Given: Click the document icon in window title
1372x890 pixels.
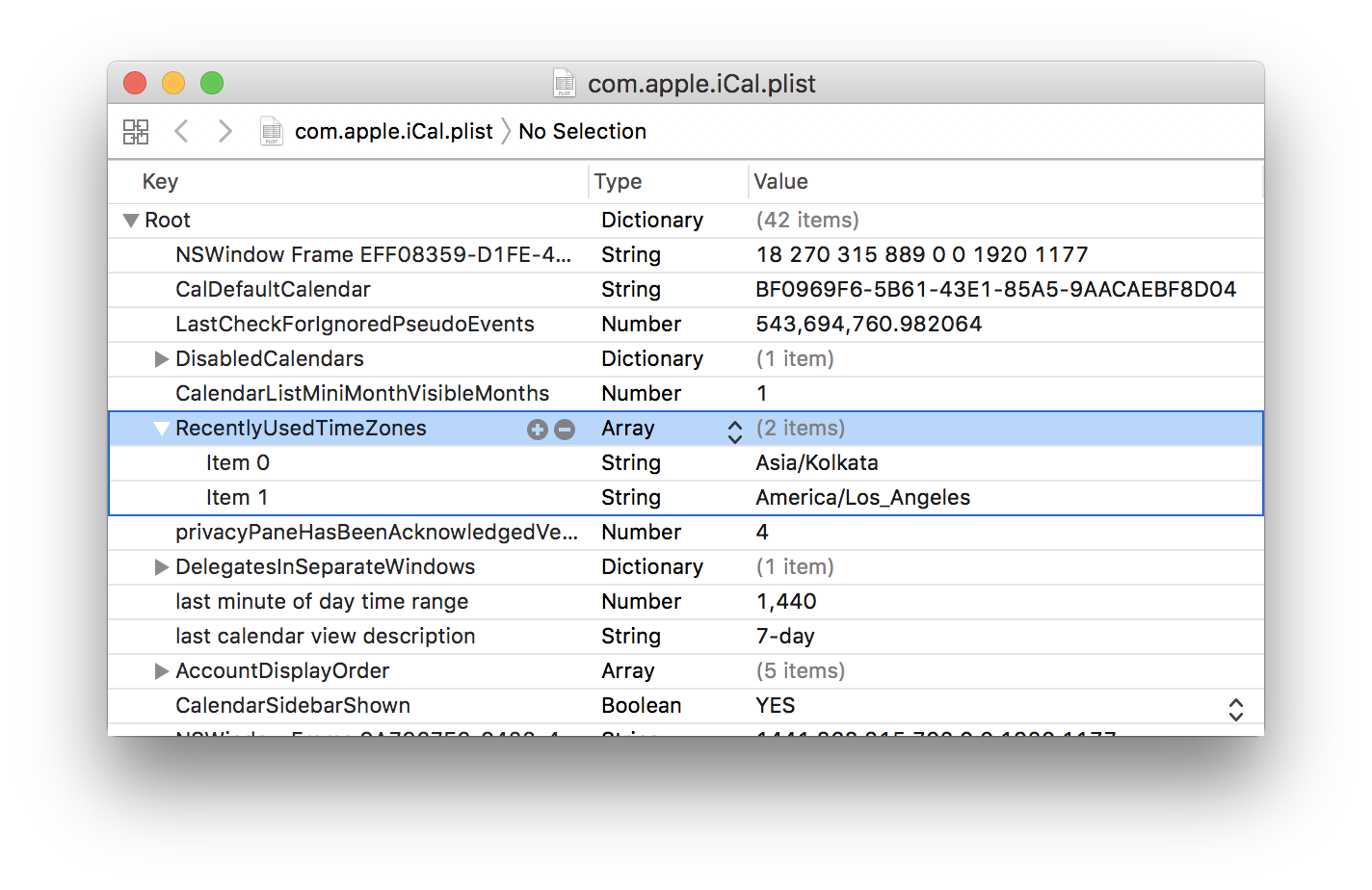Looking at the screenshot, I should coord(565,84).
